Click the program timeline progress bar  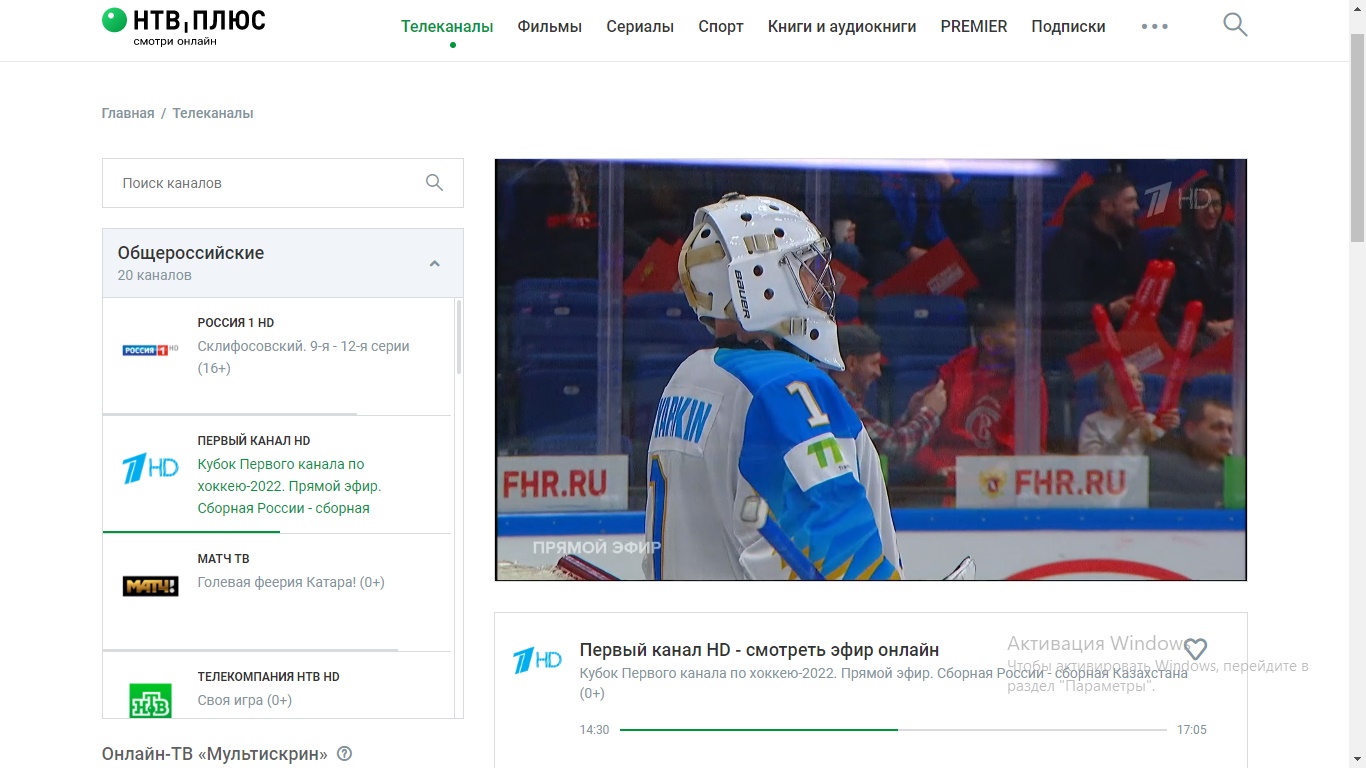(x=893, y=730)
